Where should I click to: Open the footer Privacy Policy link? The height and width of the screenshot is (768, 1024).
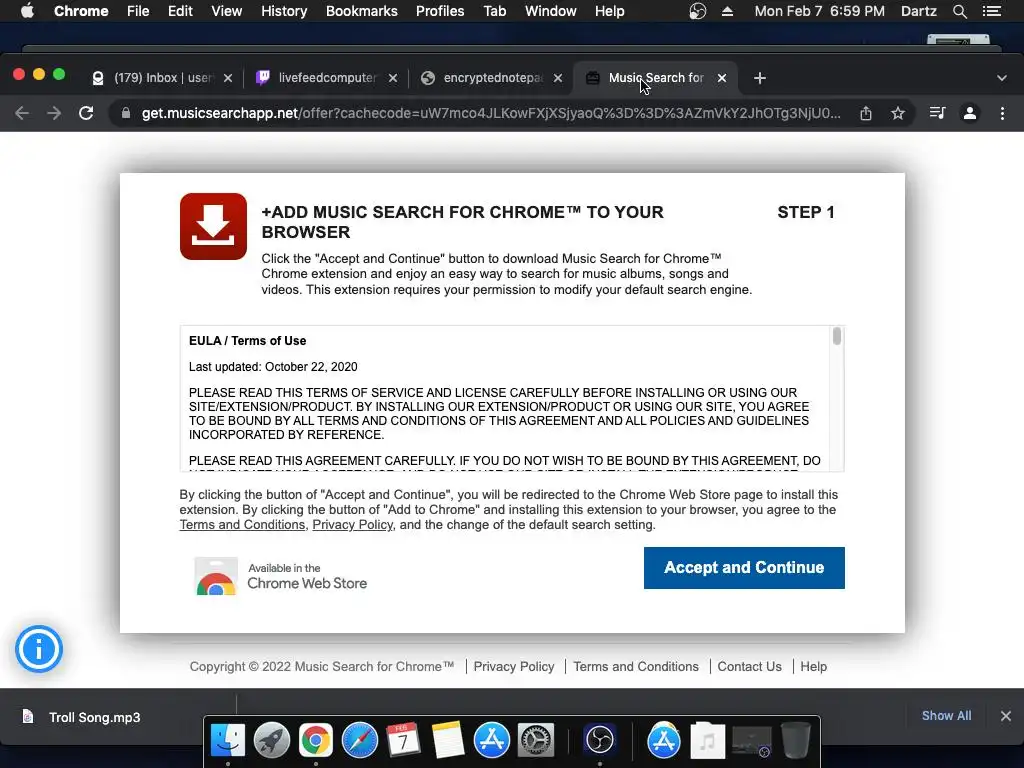[x=514, y=667]
